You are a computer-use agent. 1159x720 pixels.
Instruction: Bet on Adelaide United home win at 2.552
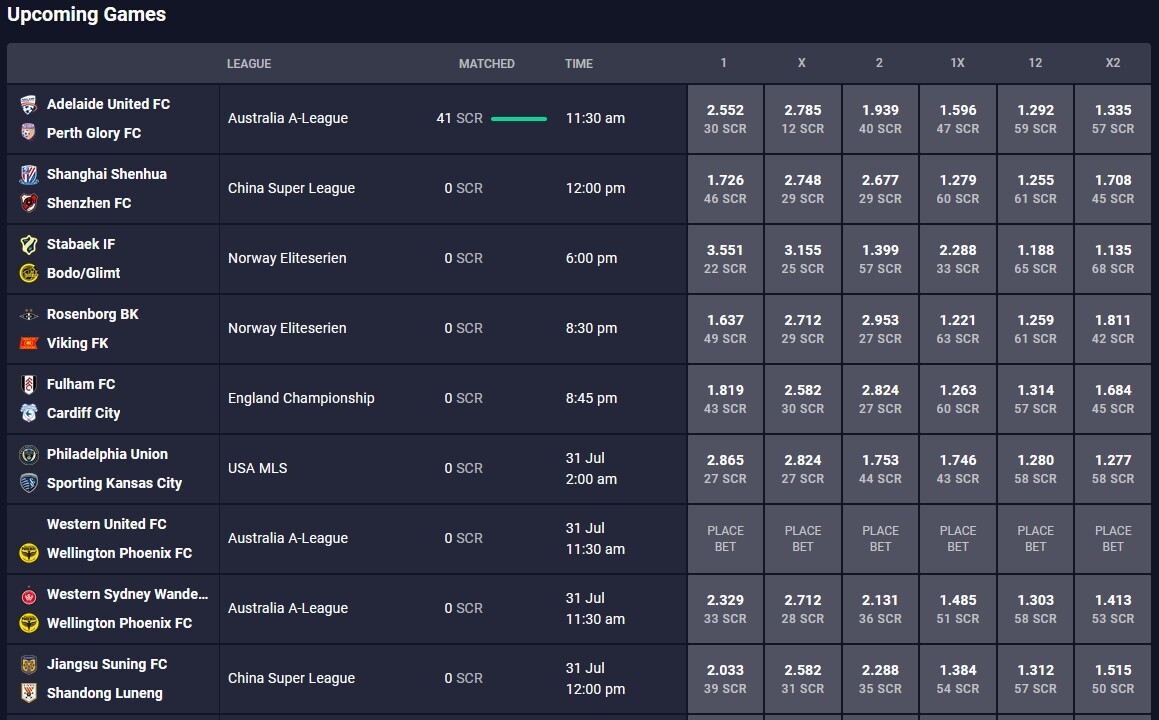725,119
